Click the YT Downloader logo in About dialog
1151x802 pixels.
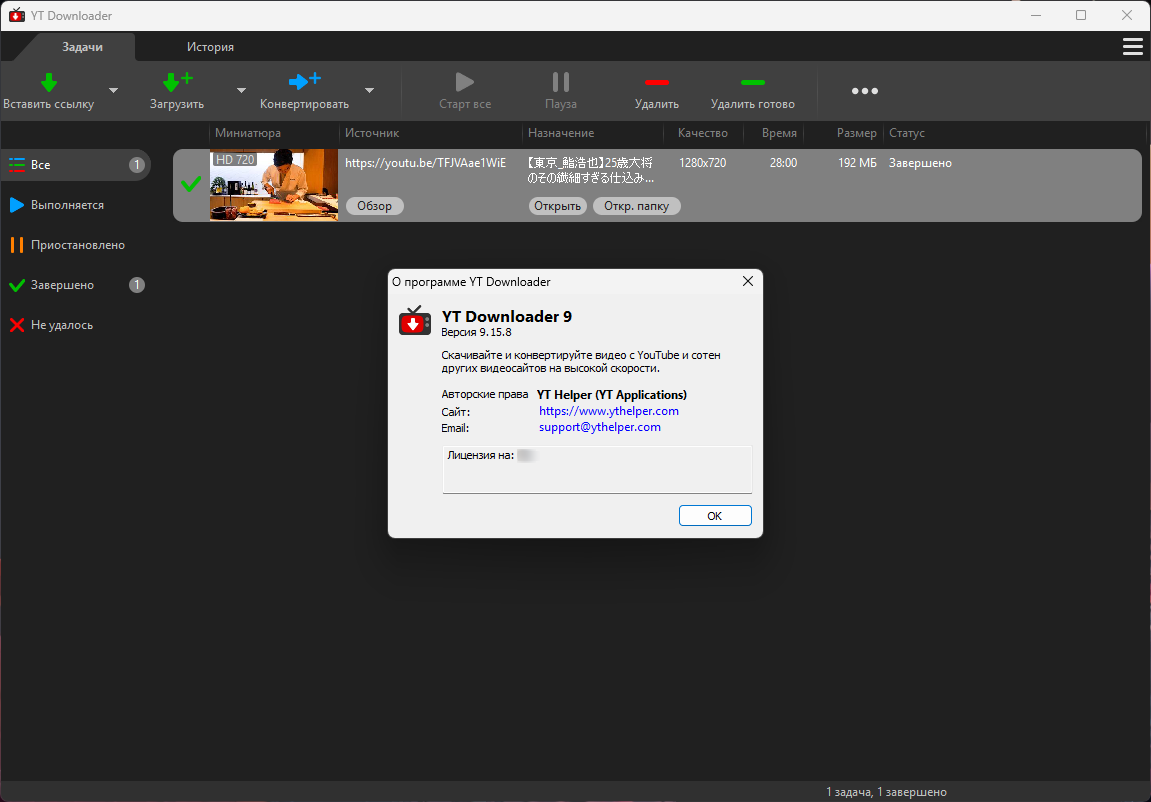click(x=415, y=321)
